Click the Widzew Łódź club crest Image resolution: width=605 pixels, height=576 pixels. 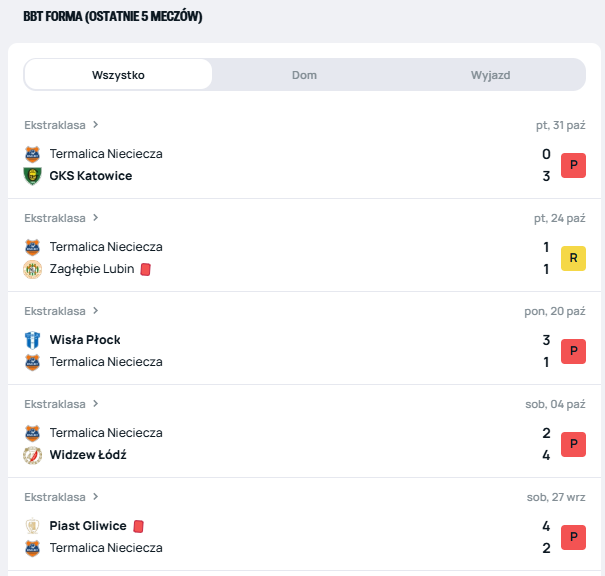click(32, 455)
